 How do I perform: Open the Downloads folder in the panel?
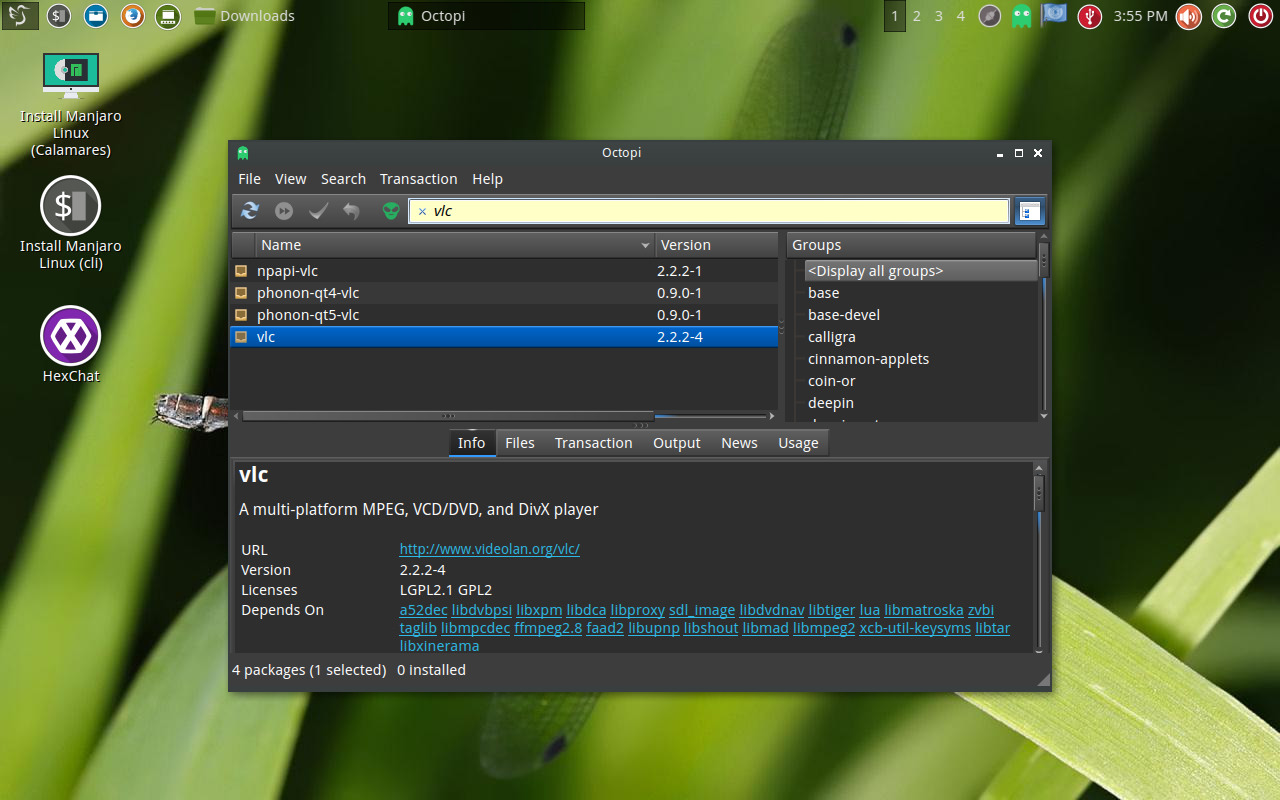coord(245,16)
